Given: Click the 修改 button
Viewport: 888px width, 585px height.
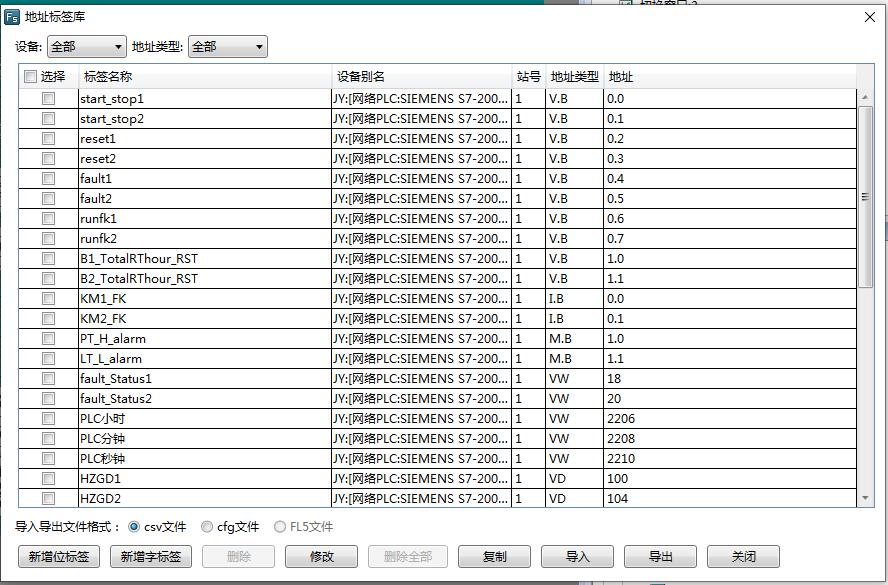Looking at the screenshot, I should pos(320,556).
